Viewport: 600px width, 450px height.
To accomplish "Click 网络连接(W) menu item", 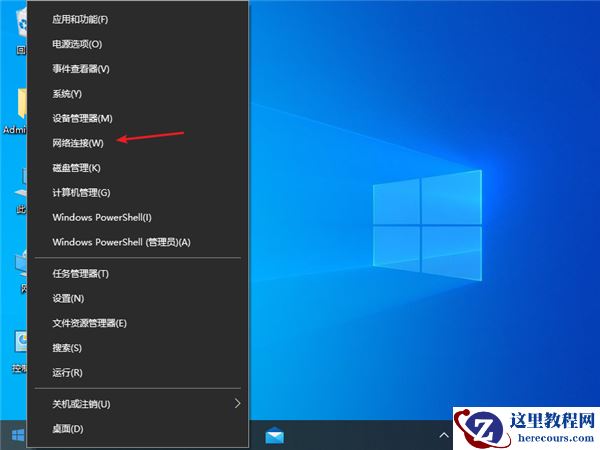I will pyautogui.click(x=138, y=143).
